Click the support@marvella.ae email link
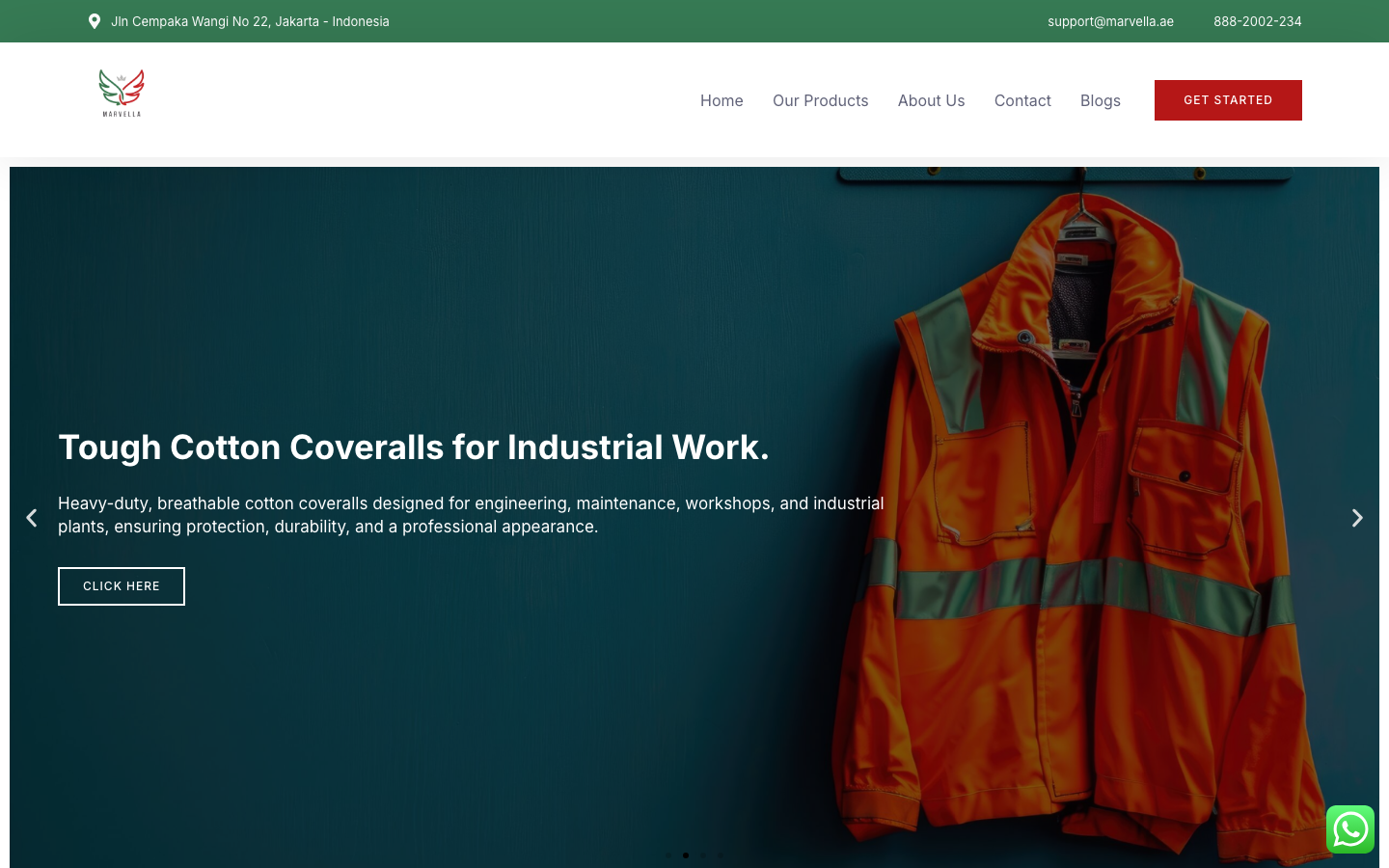1389x868 pixels. point(1111,21)
